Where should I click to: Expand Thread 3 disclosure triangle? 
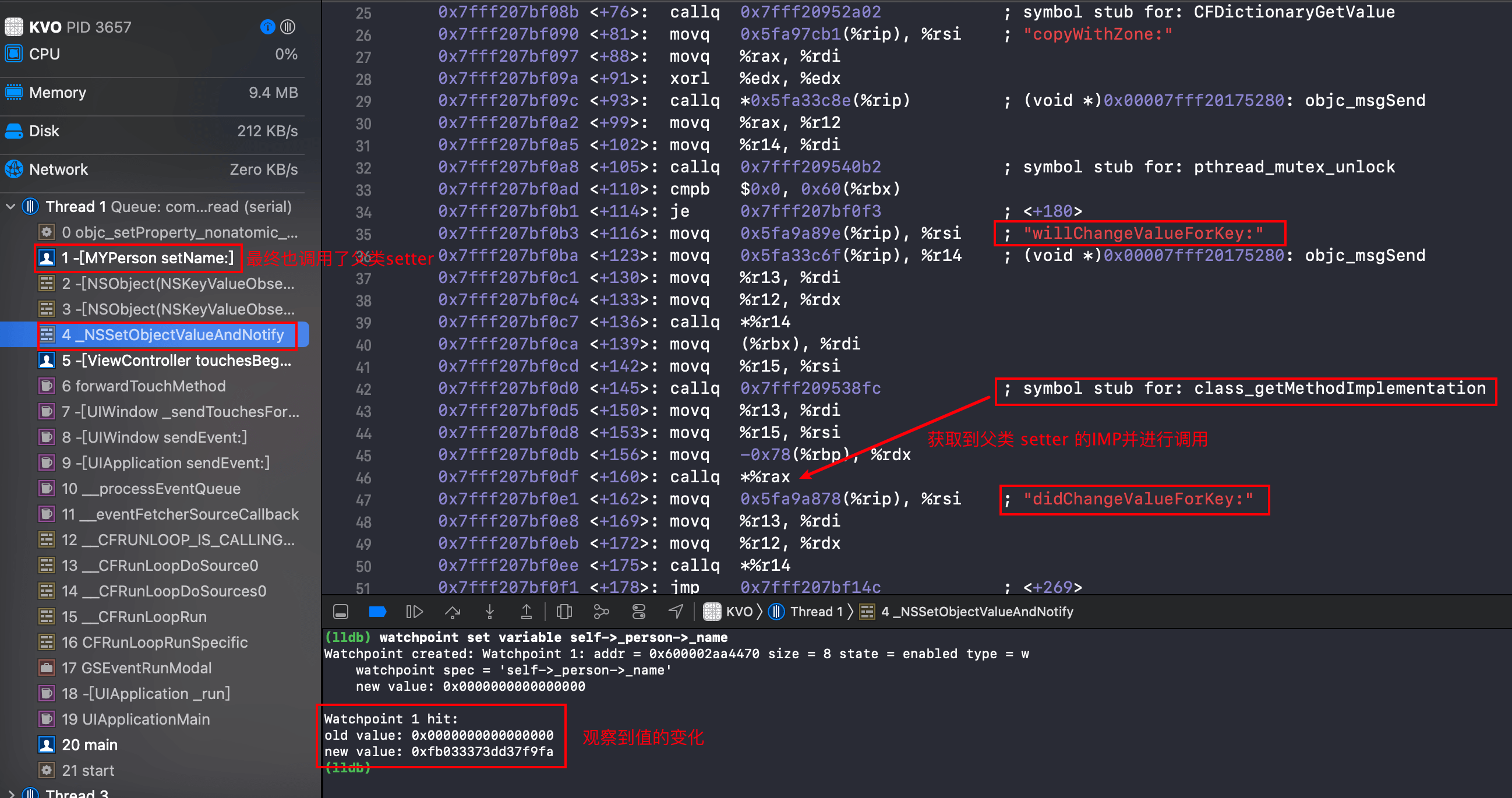point(10,793)
